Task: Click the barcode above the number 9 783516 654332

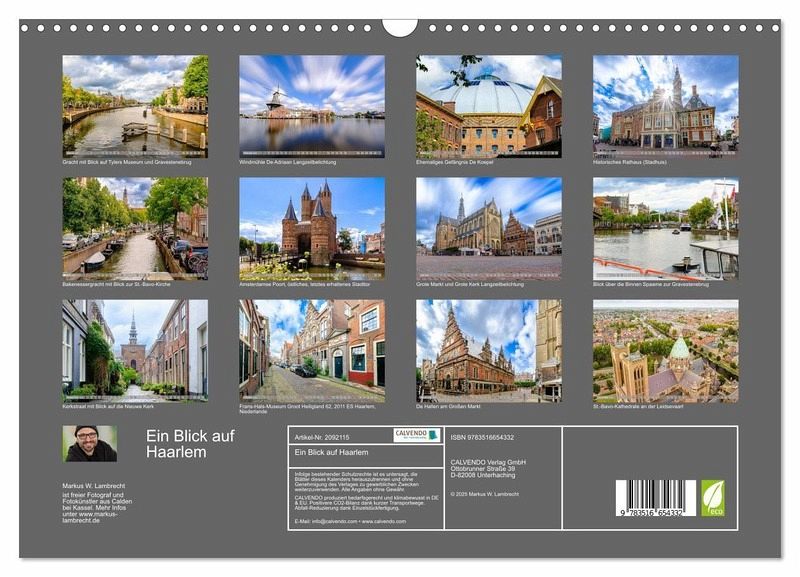Action: point(656,493)
